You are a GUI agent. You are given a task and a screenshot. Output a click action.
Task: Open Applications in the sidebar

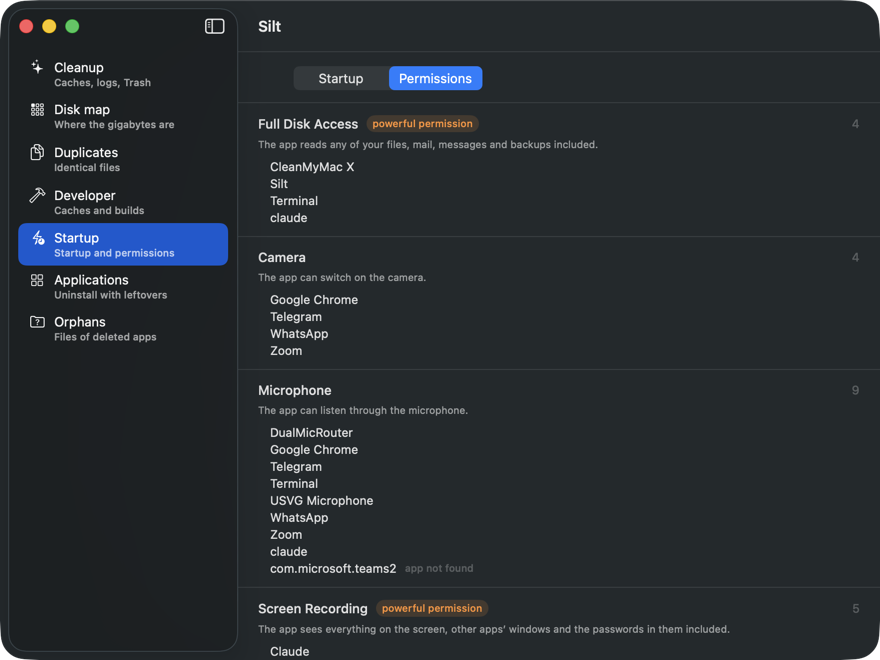[x=123, y=287]
